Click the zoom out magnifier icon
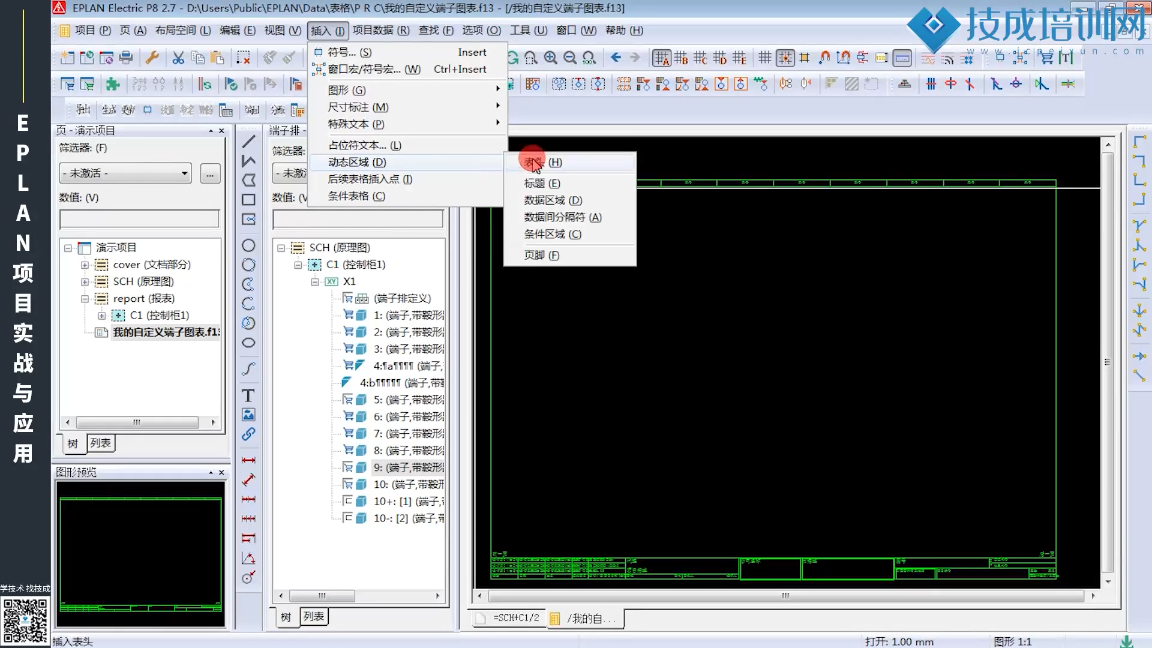This screenshot has width=1152, height=648. (x=569, y=57)
